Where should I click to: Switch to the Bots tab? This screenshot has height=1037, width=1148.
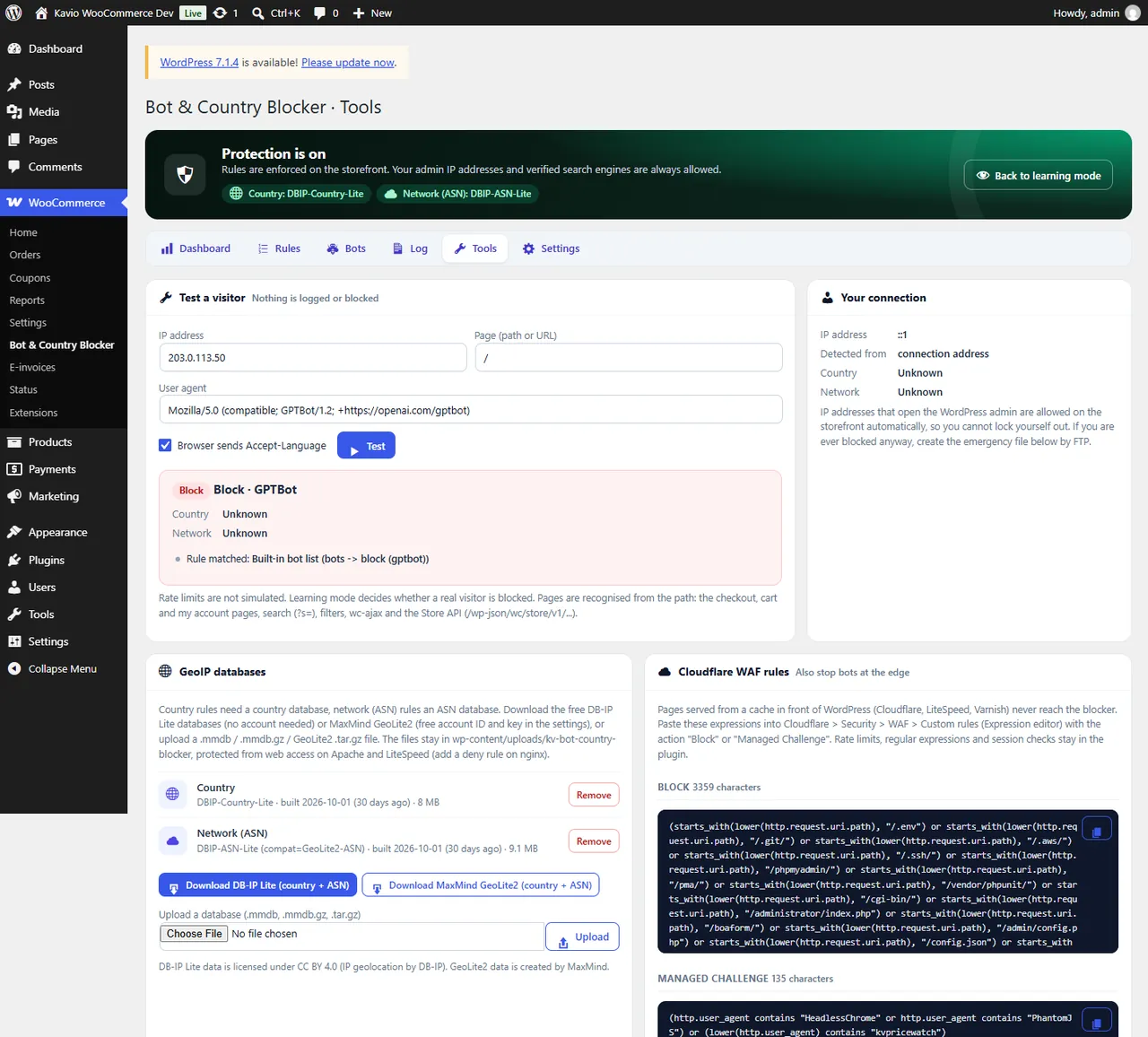[346, 248]
